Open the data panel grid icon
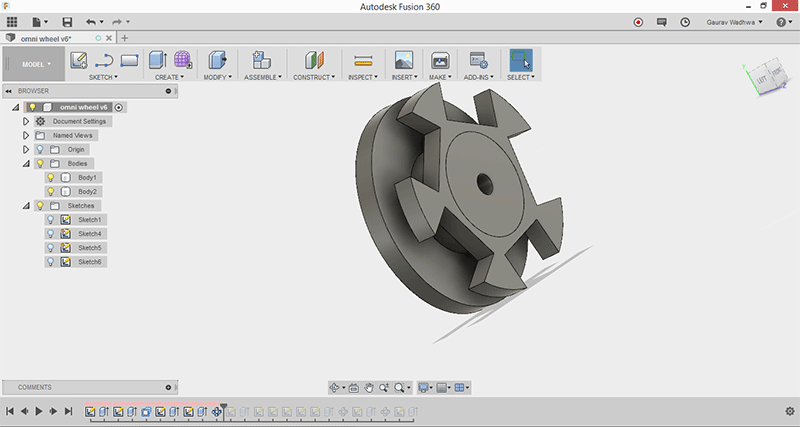 coord(12,22)
